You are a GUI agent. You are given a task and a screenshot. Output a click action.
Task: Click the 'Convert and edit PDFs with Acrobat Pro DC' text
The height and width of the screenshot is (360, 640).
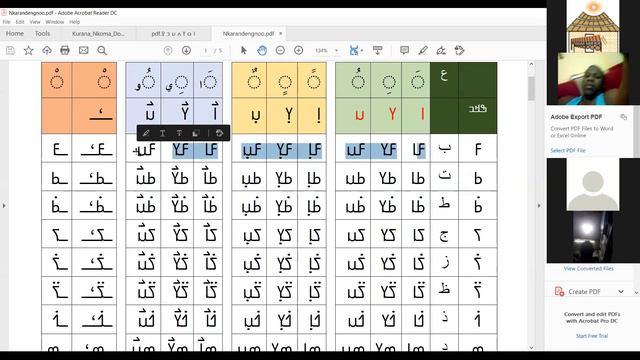click(592, 318)
